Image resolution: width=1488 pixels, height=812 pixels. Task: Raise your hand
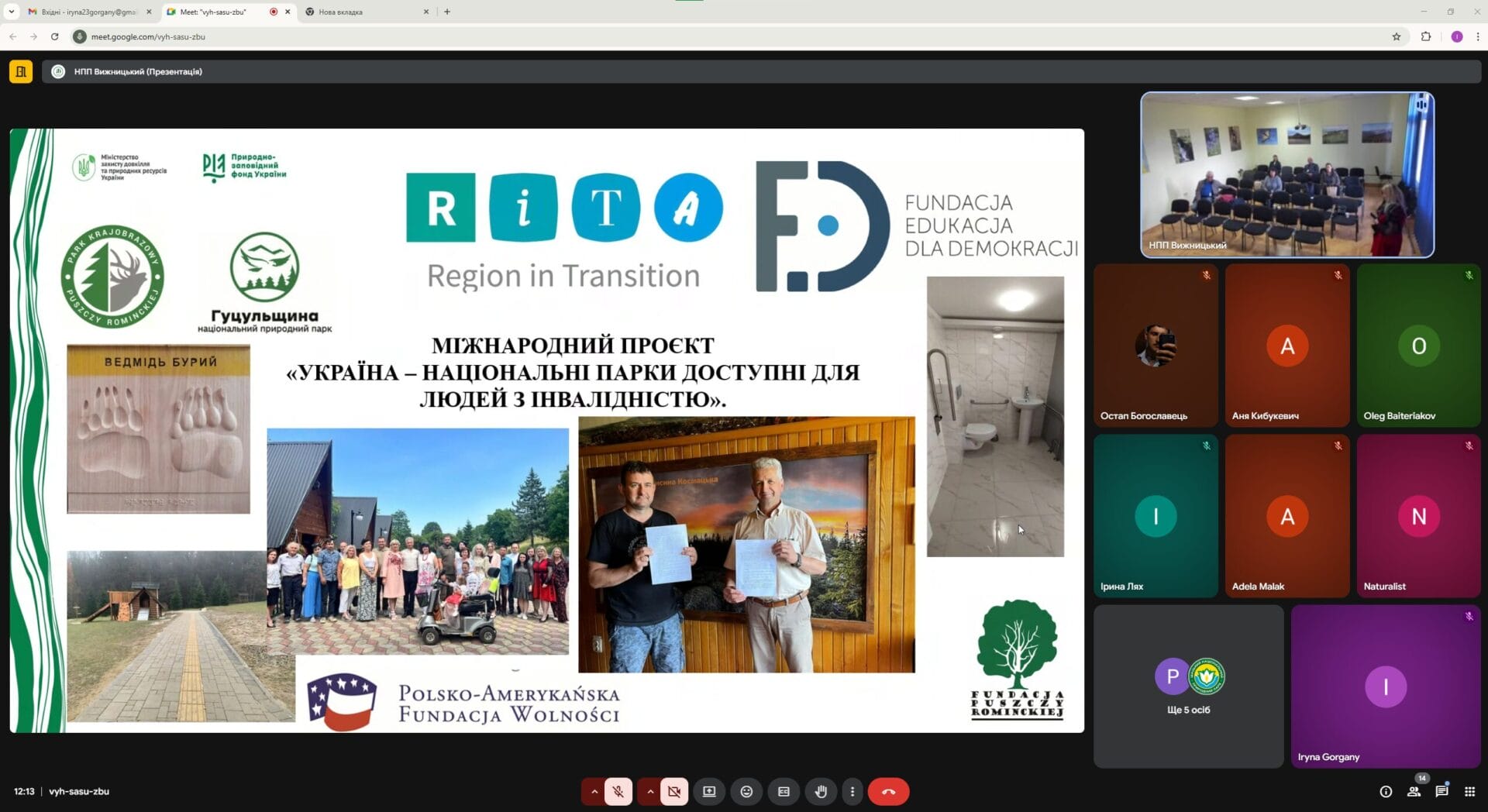pyautogui.click(x=821, y=791)
